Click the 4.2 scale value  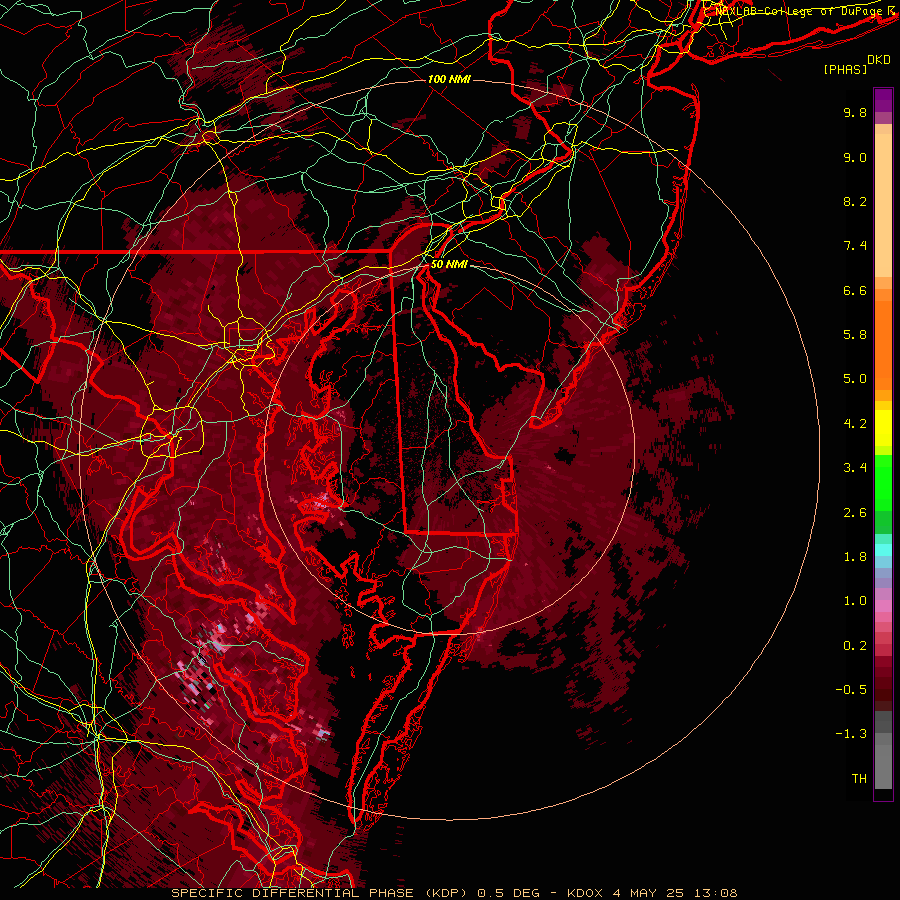pyautogui.click(x=855, y=424)
